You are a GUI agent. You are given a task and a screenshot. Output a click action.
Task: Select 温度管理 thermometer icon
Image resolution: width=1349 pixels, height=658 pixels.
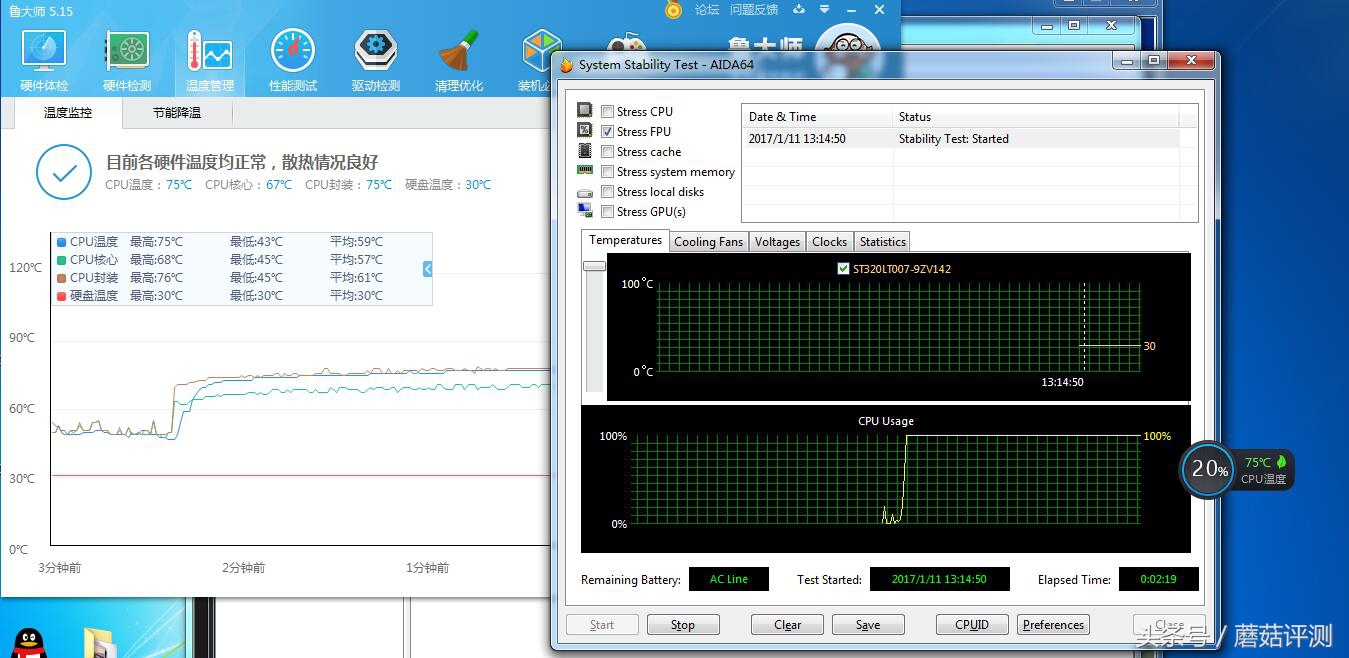(x=209, y=58)
